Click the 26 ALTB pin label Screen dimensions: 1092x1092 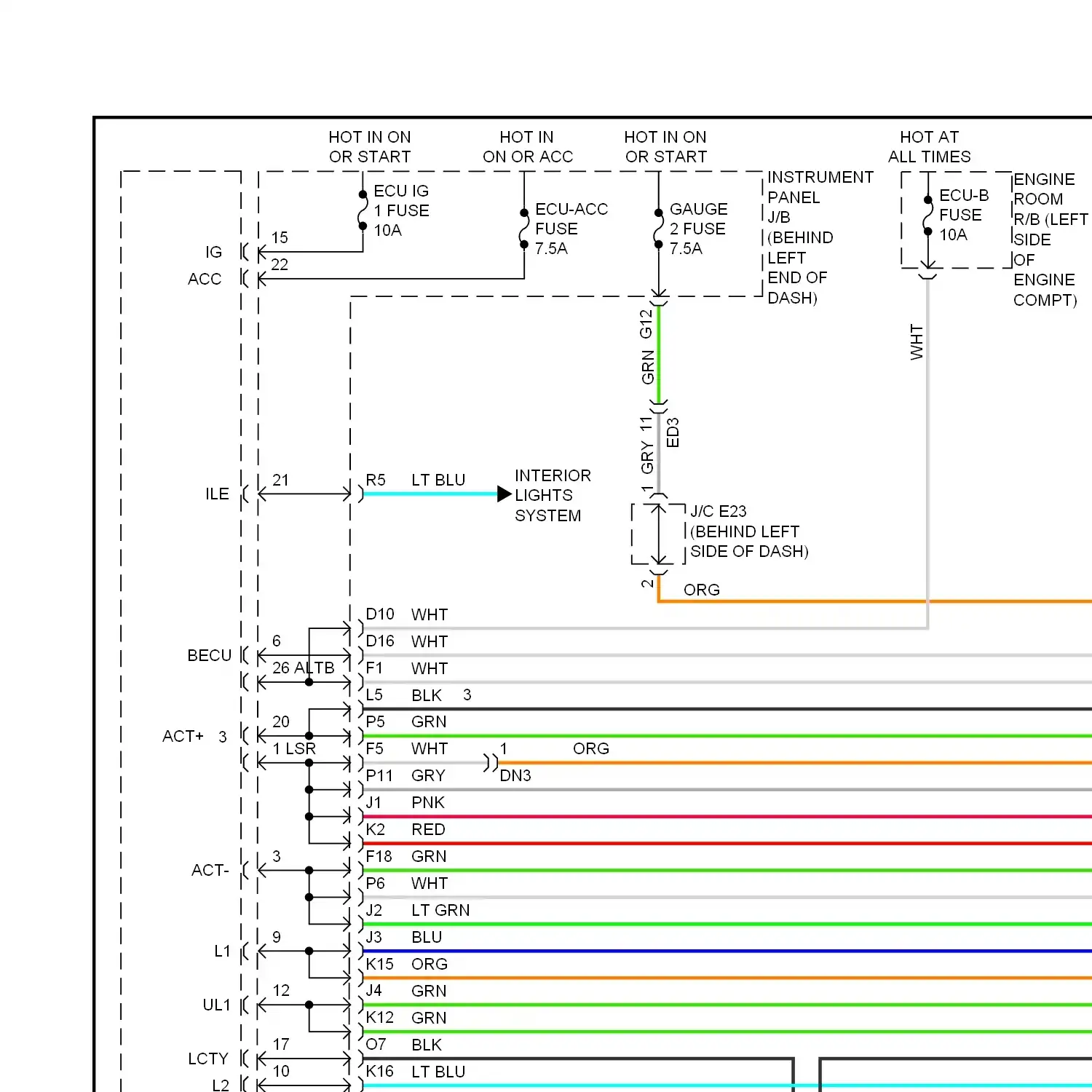(x=303, y=668)
